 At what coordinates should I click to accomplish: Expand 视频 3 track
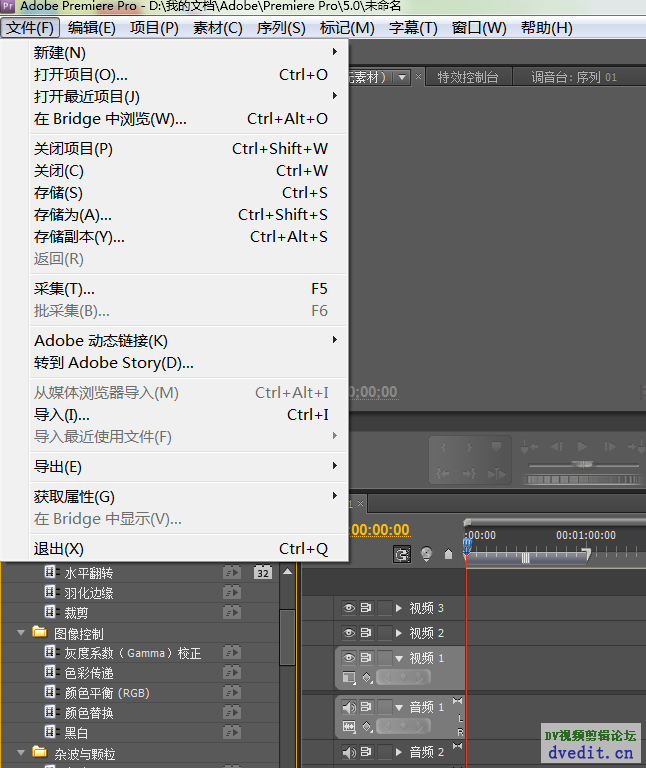tap(399, 608)
